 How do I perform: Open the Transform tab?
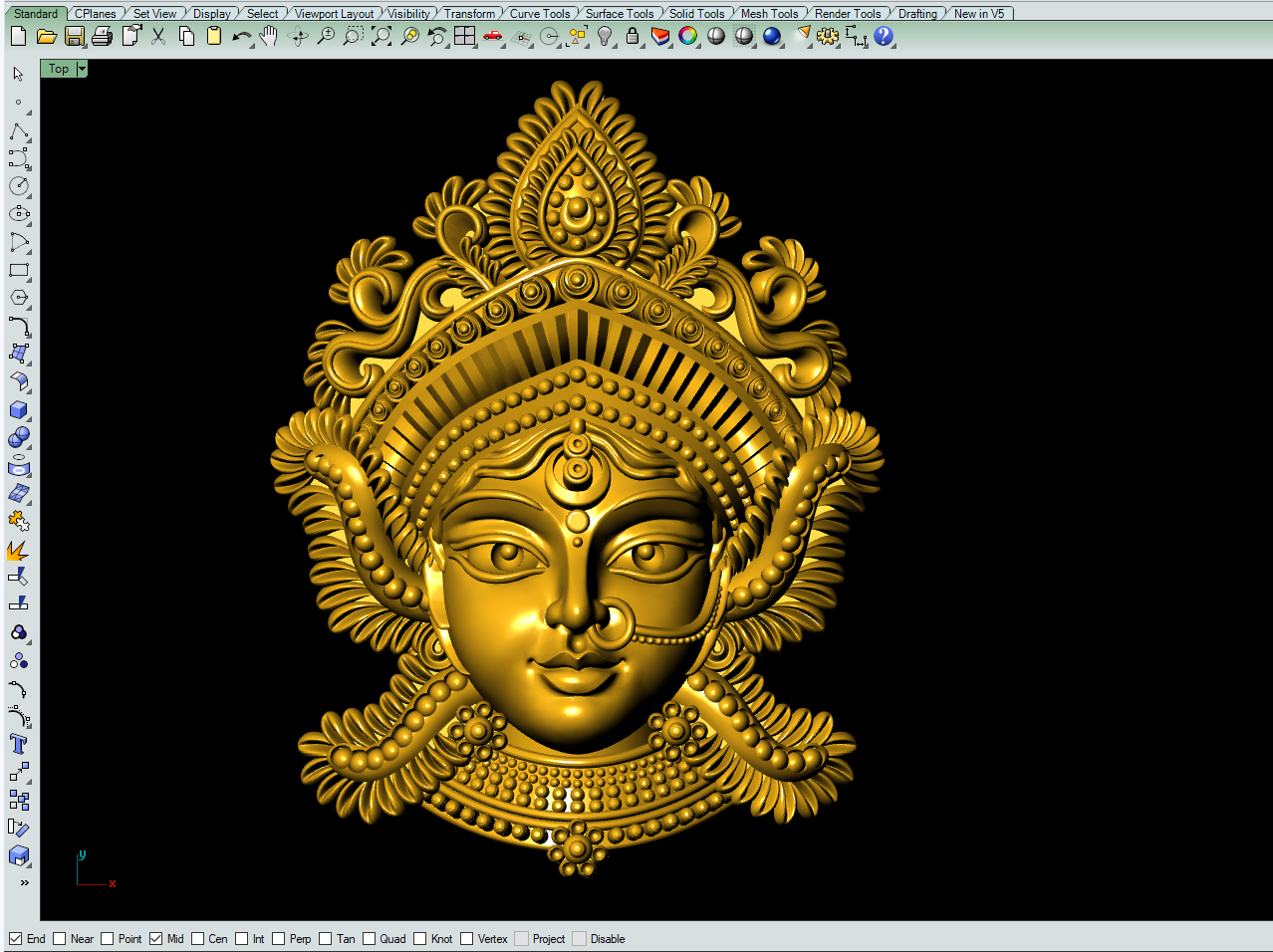(x=469, y=14)
